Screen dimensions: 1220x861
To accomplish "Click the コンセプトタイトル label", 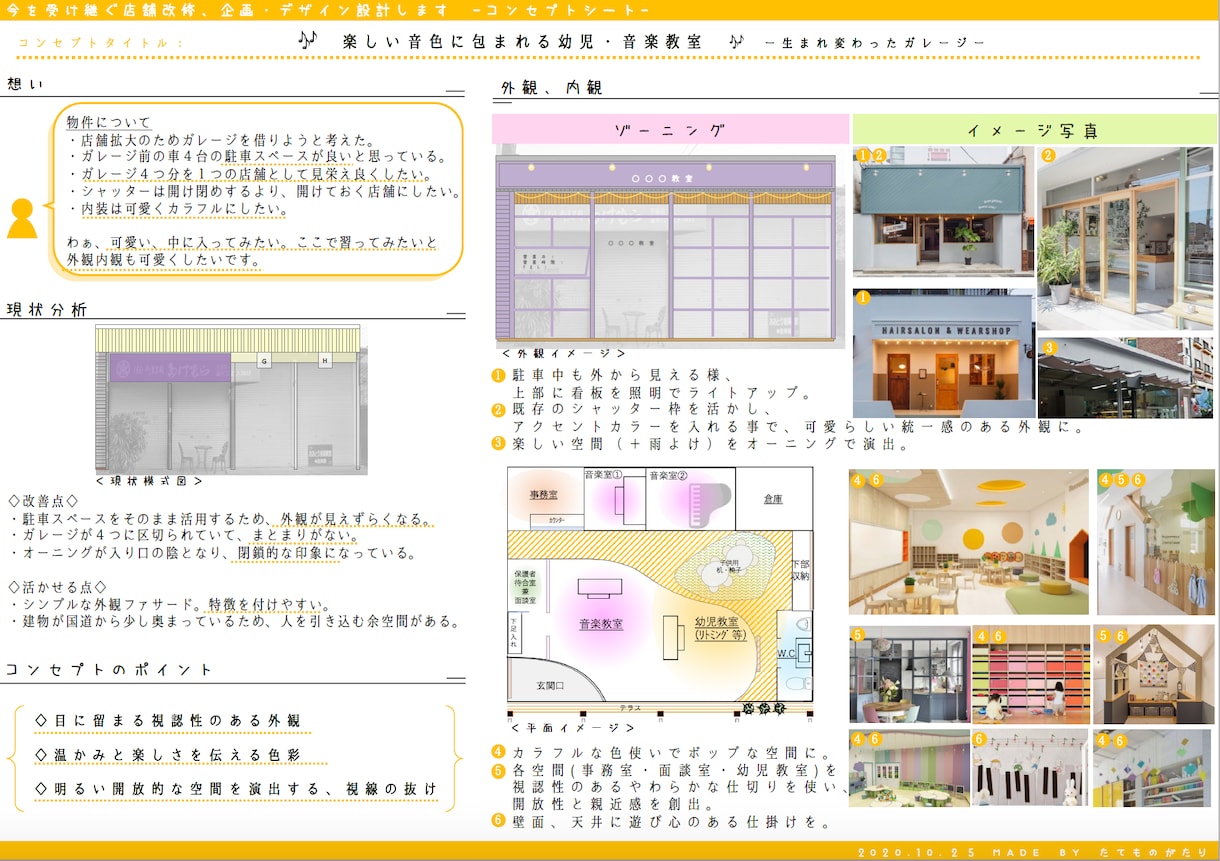I will click(101, 43).
